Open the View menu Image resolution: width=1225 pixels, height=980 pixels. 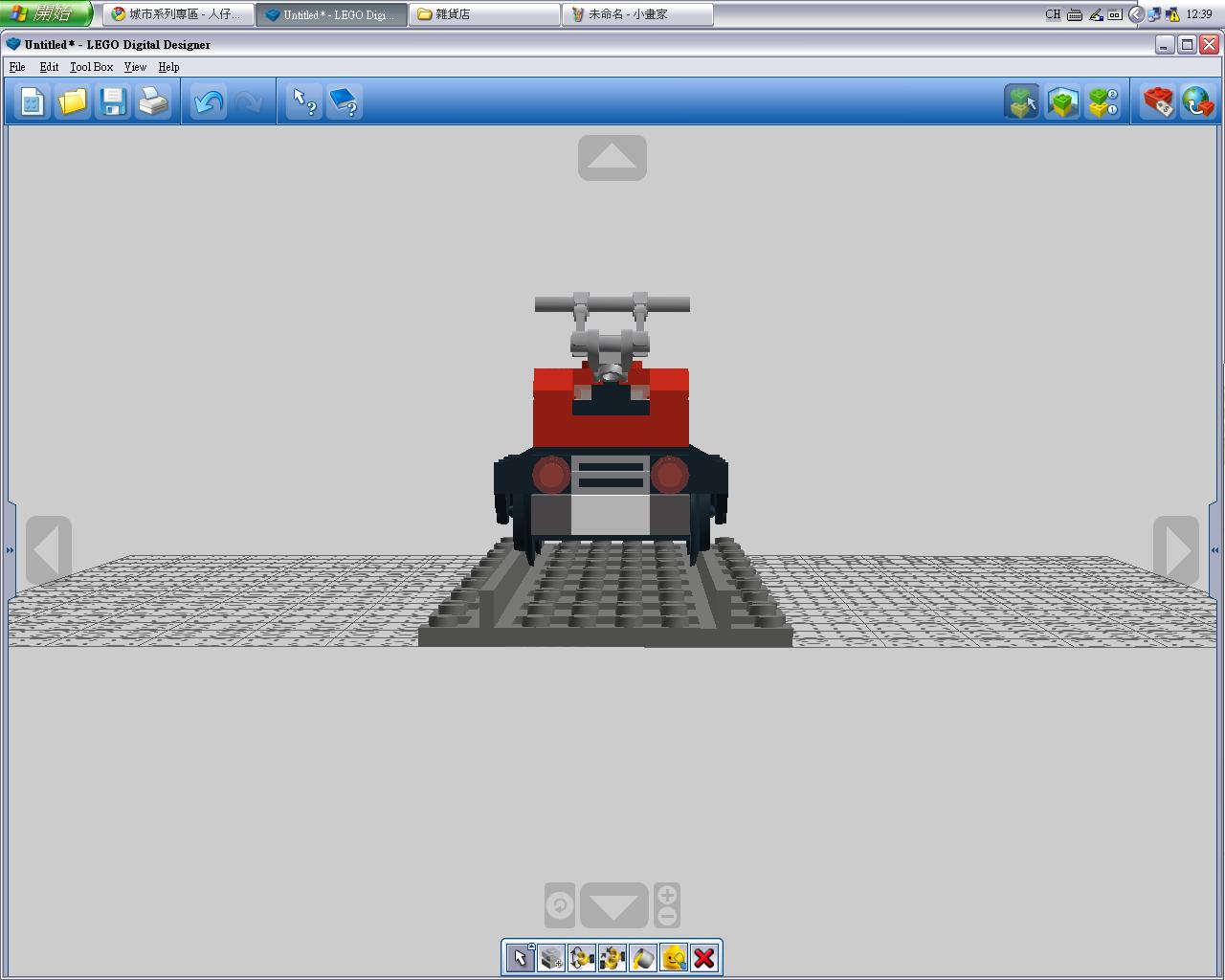click(135, 67)
